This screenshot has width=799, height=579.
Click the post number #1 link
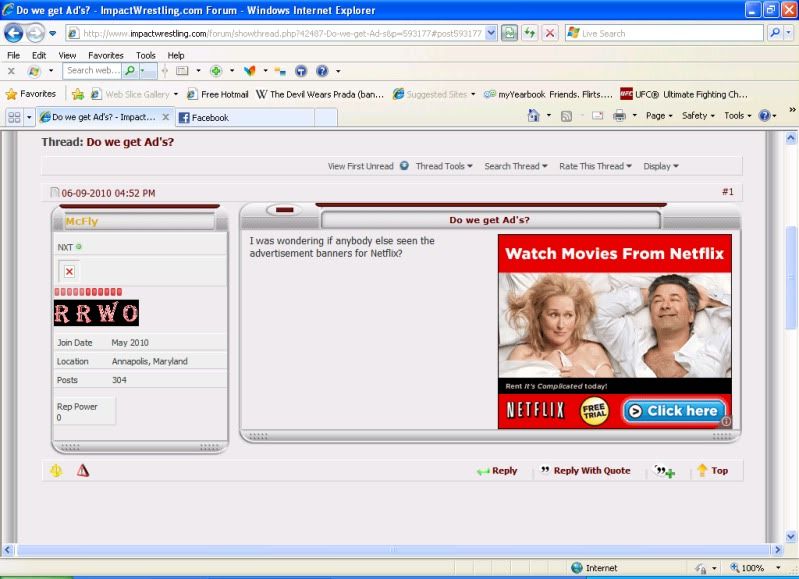pyautogui.click(x=728, y=192)
